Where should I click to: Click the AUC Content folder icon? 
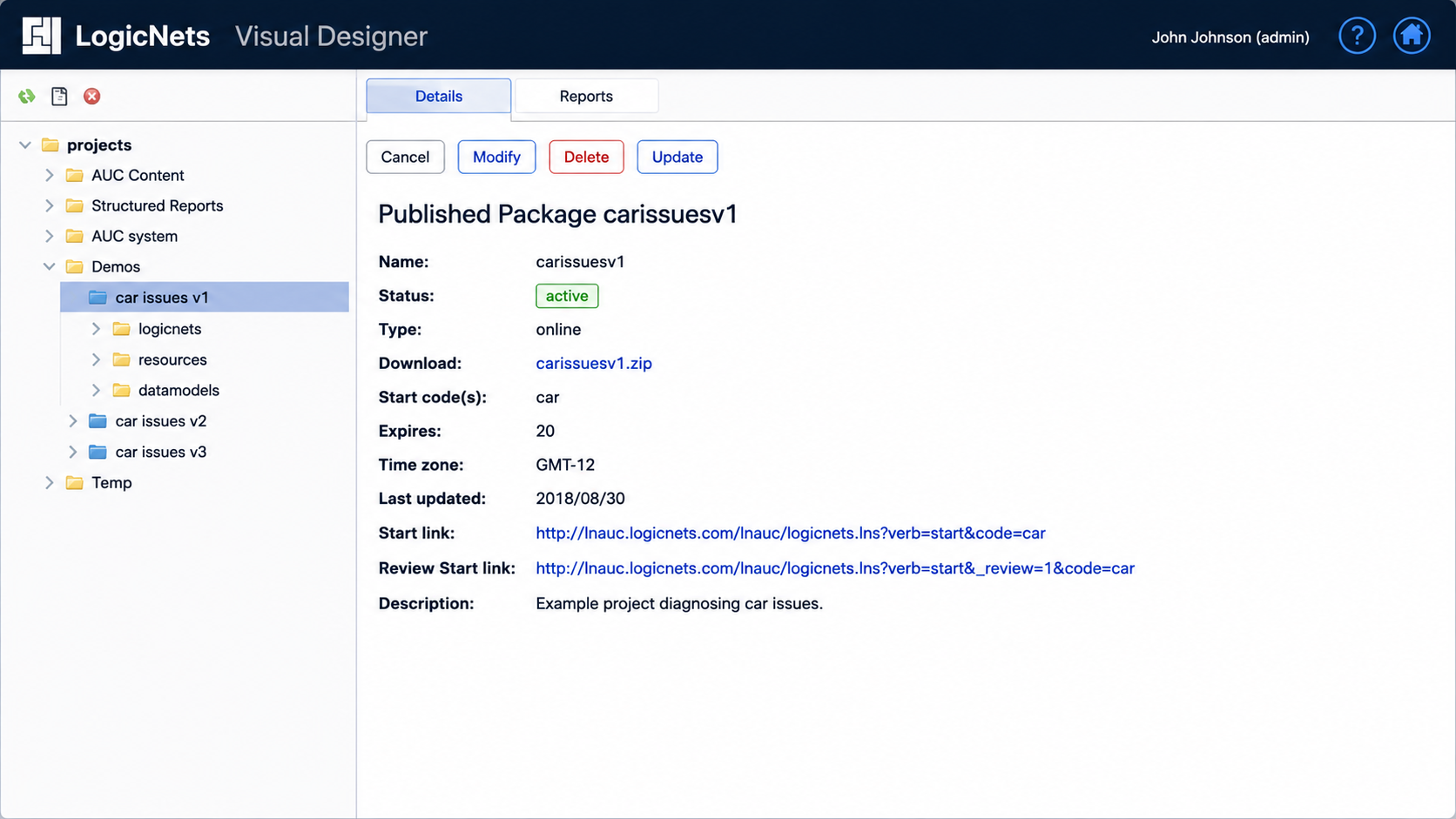point(75,175)
